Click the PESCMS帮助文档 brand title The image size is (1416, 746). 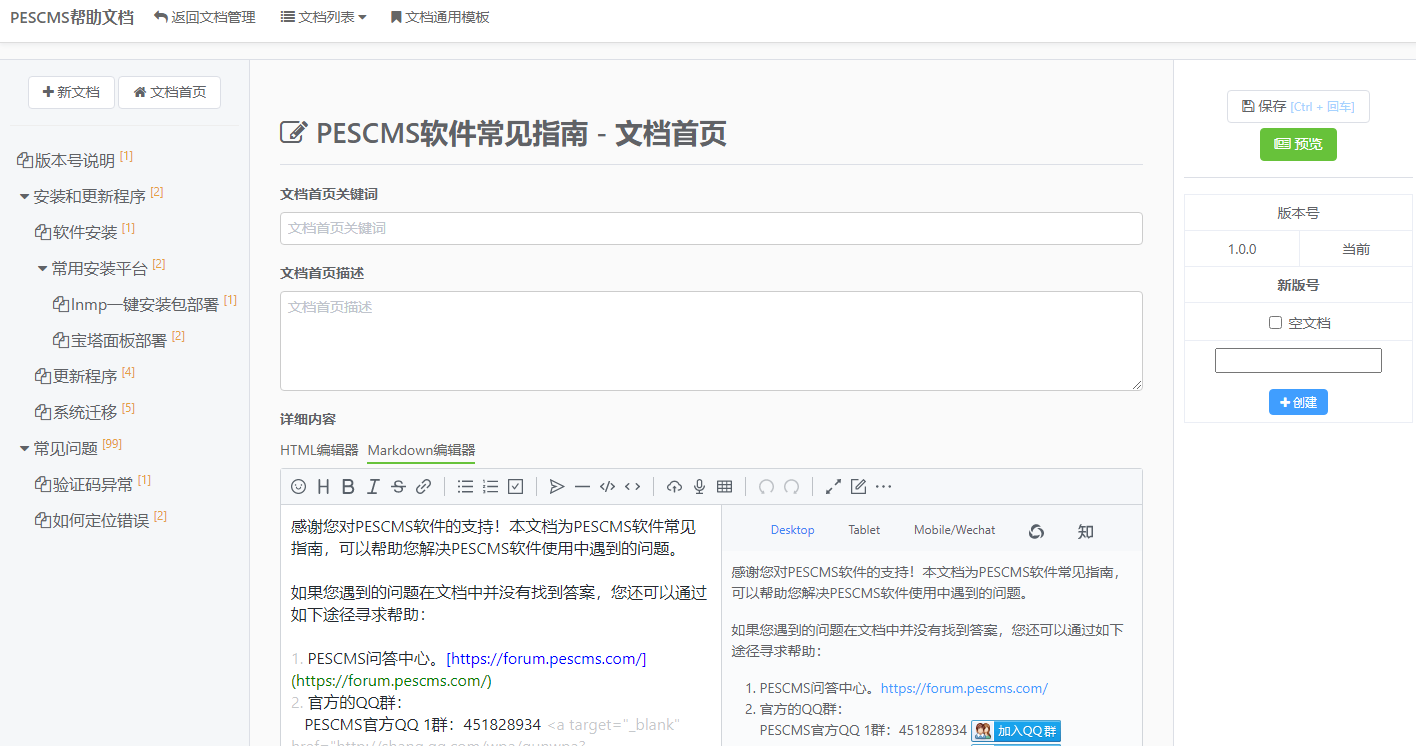click(x=72, y=17)
